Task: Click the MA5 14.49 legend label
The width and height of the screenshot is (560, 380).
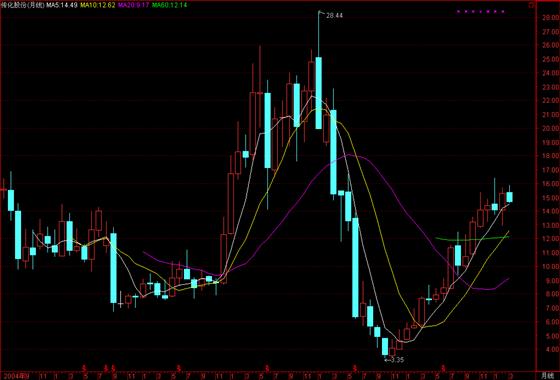Action: click(x=61, y=5)
